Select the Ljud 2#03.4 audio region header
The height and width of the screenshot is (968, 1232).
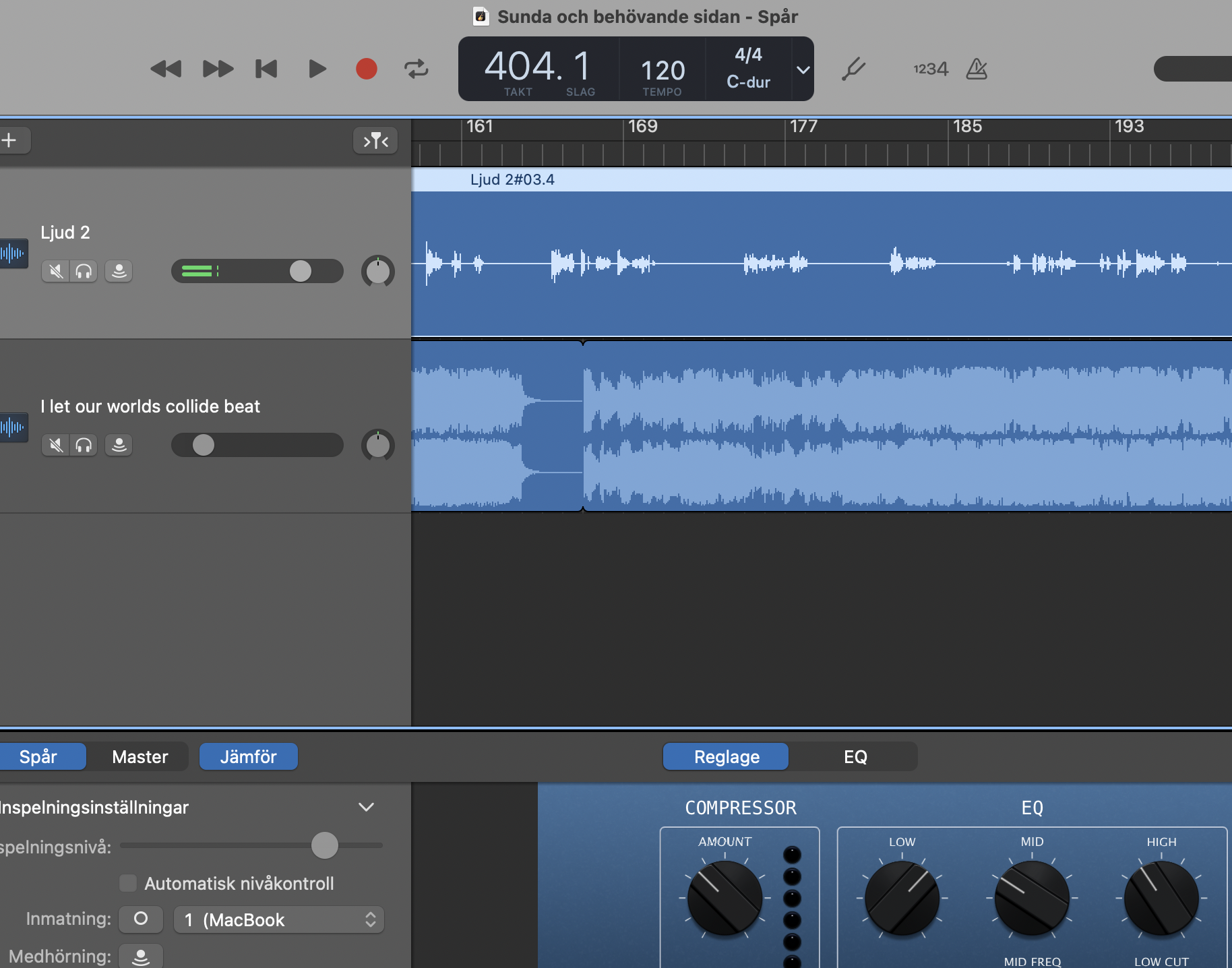[512, 179]
